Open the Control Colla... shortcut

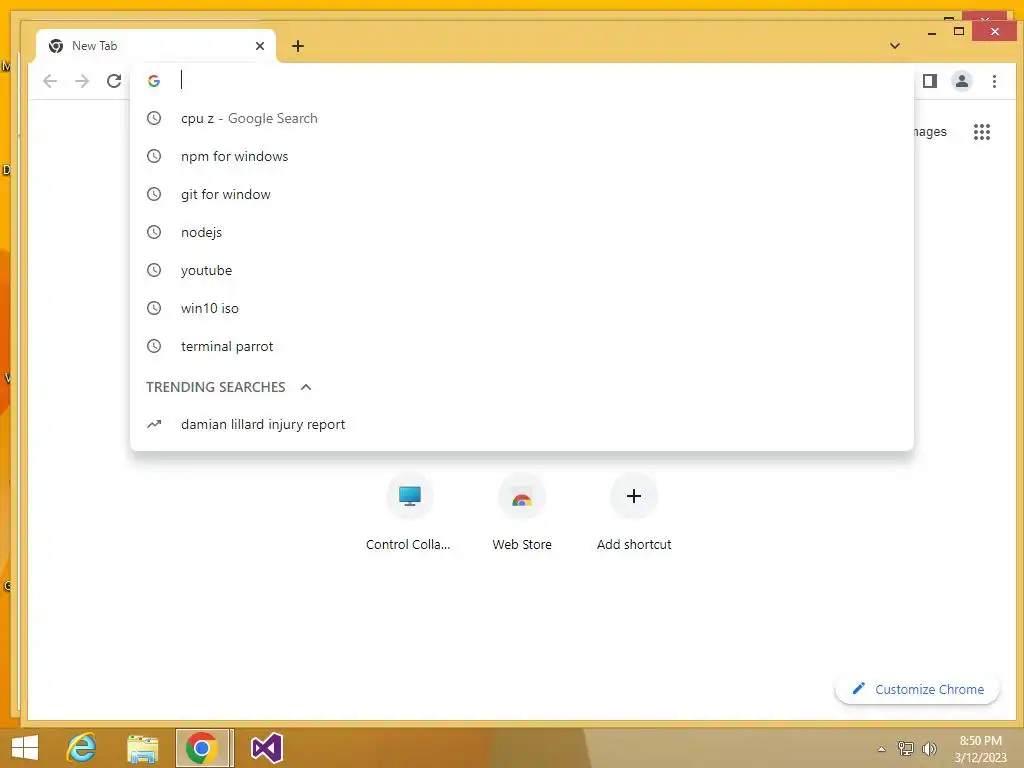pyautogui.click(x=409, y=513)
